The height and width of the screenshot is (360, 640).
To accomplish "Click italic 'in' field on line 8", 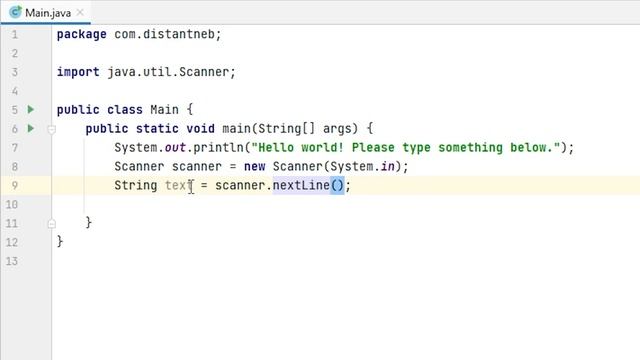I will click(388, 167).
